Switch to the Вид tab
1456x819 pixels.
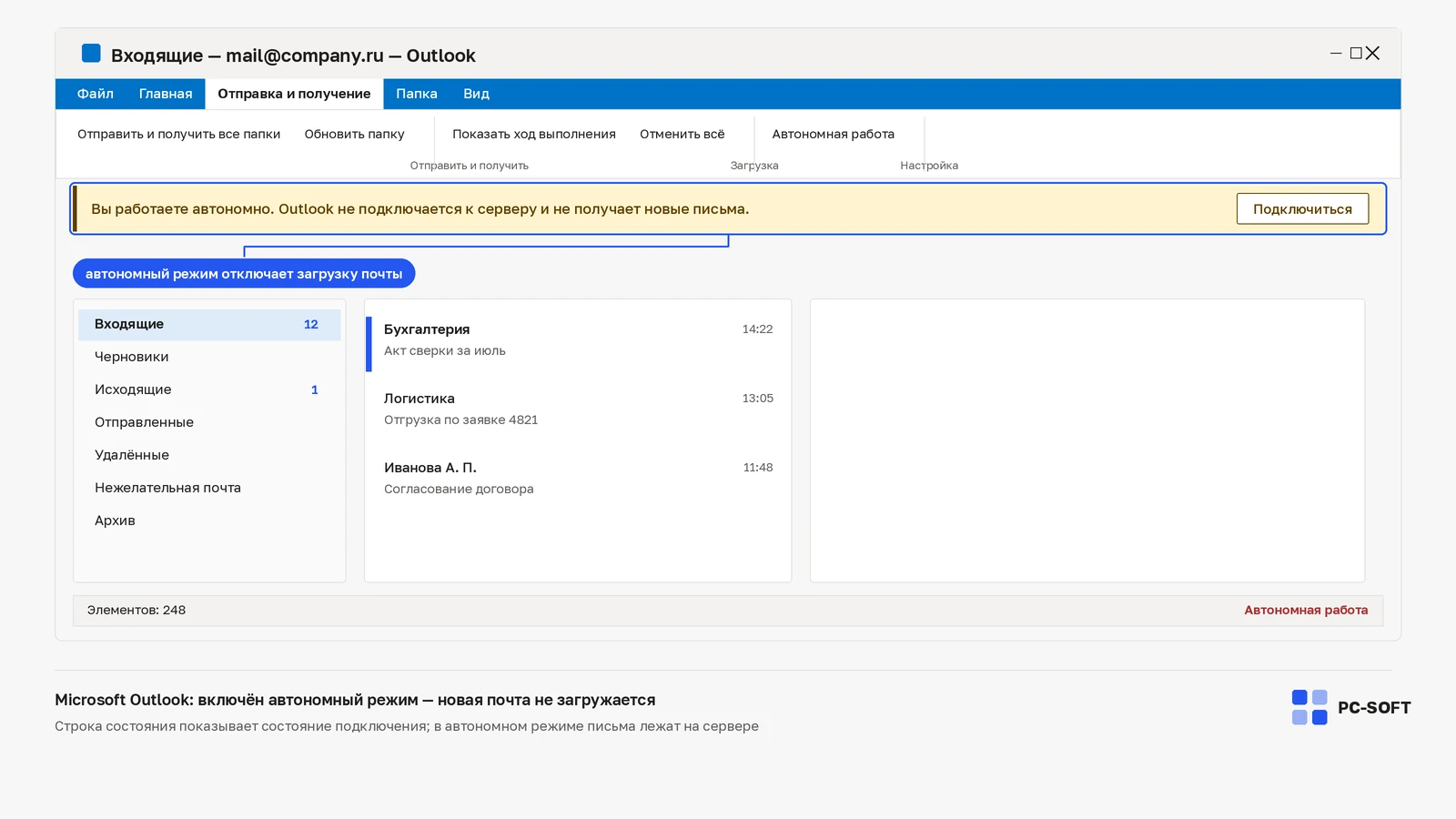[x=476, y=94]
